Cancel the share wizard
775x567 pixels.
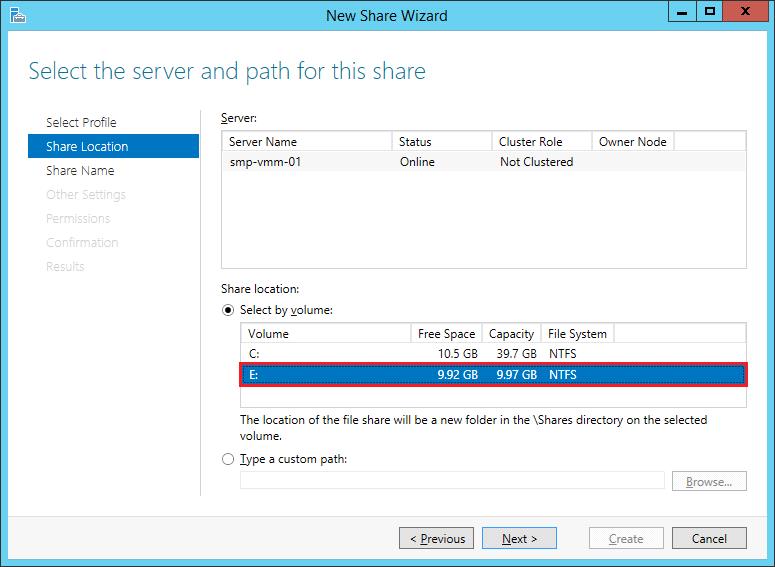(708, 538)
